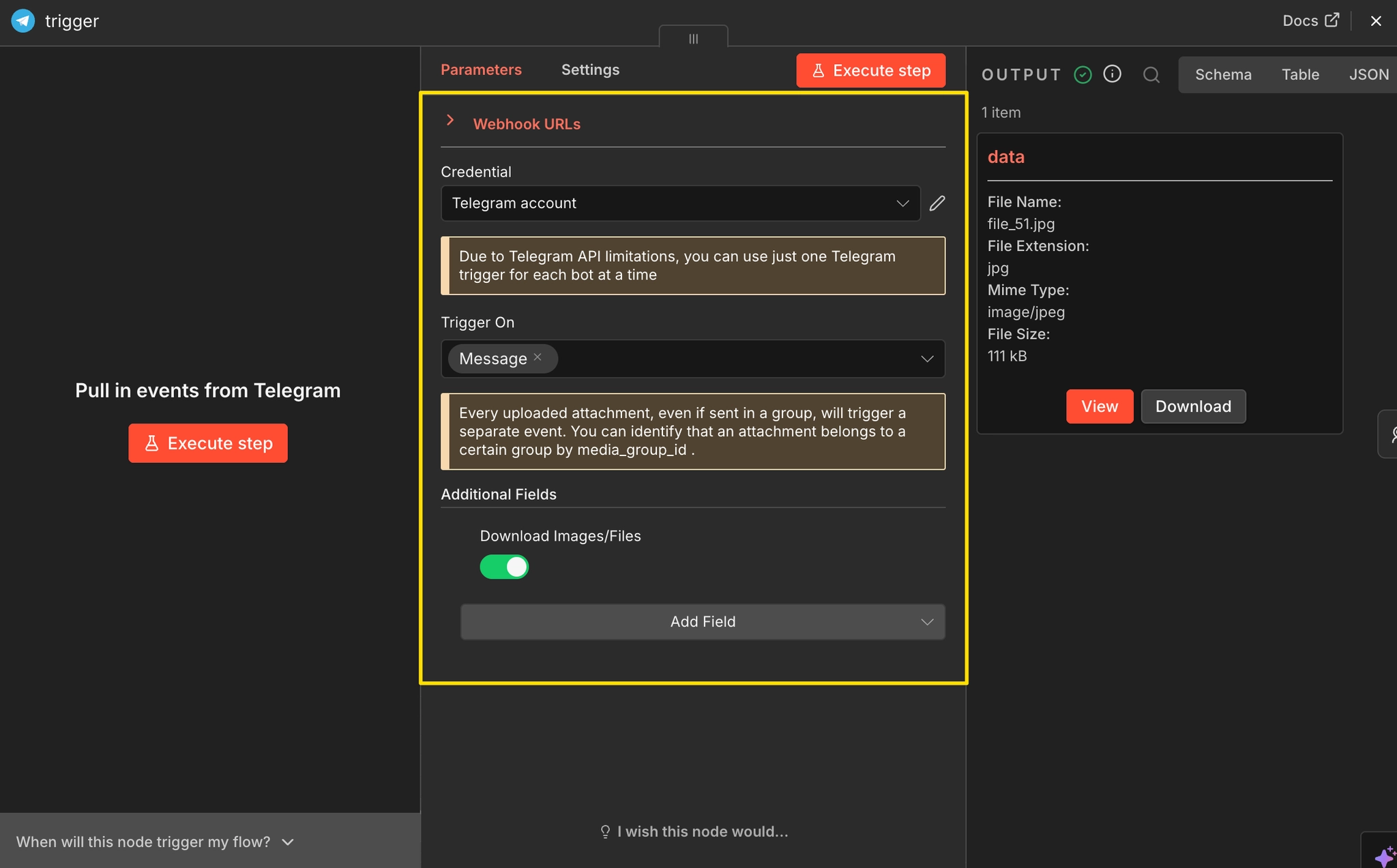This screenshot has width=1397, height=868.
Task: Close the trigger node panel
Action: coord(1376,21)
